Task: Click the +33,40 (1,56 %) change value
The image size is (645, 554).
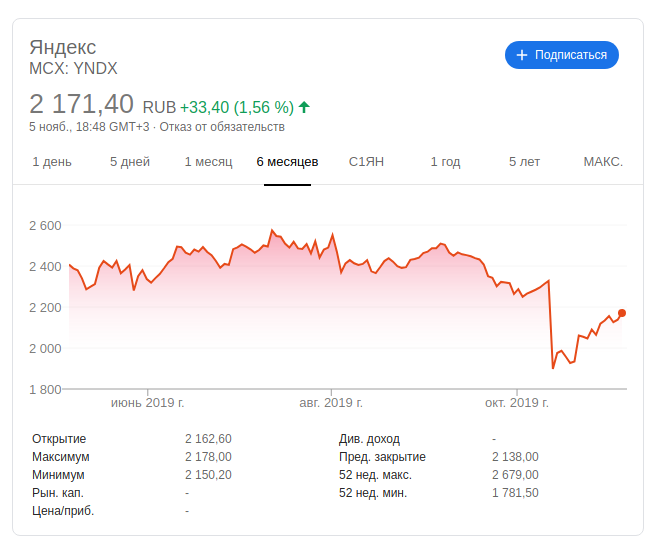Action: (237, 107)
